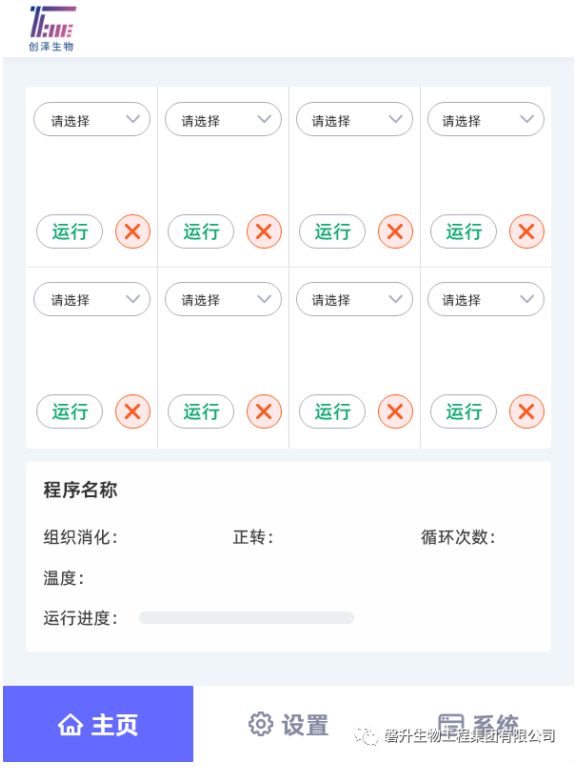Open the 请选择 dropdown in second bottom-row slot
The height and width of the screenshot is (775, 586).
[x=223, y=299]
